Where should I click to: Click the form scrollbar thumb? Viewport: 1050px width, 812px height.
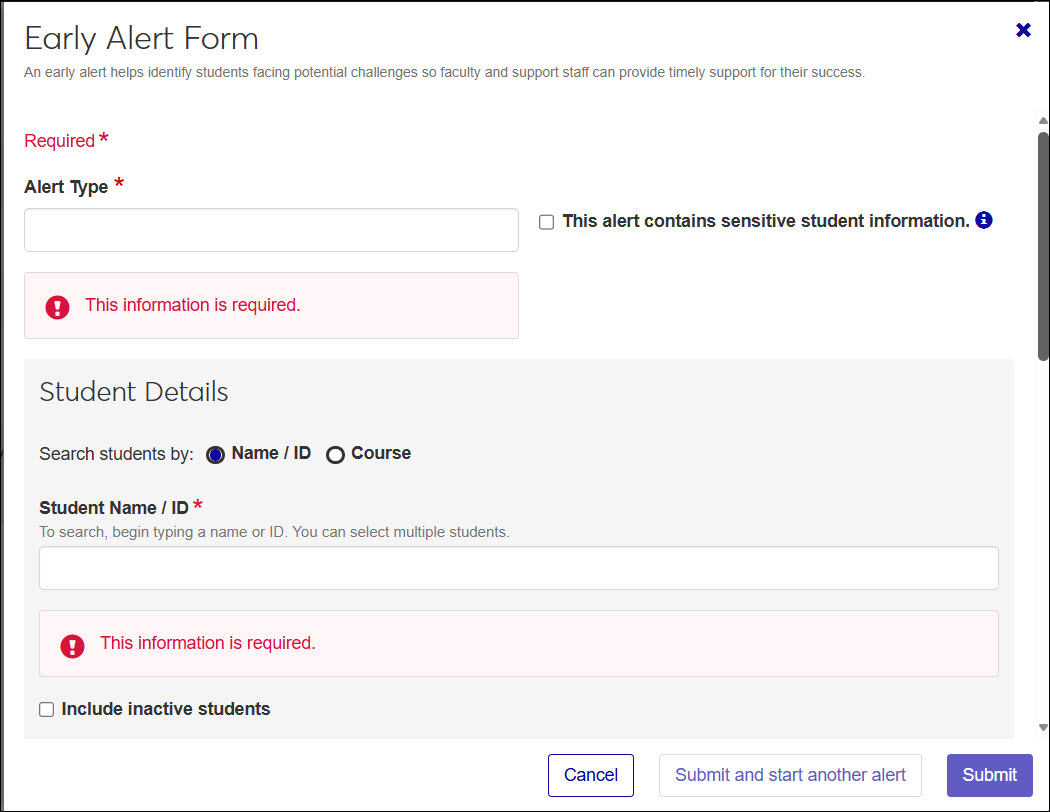click(1043, 246)
